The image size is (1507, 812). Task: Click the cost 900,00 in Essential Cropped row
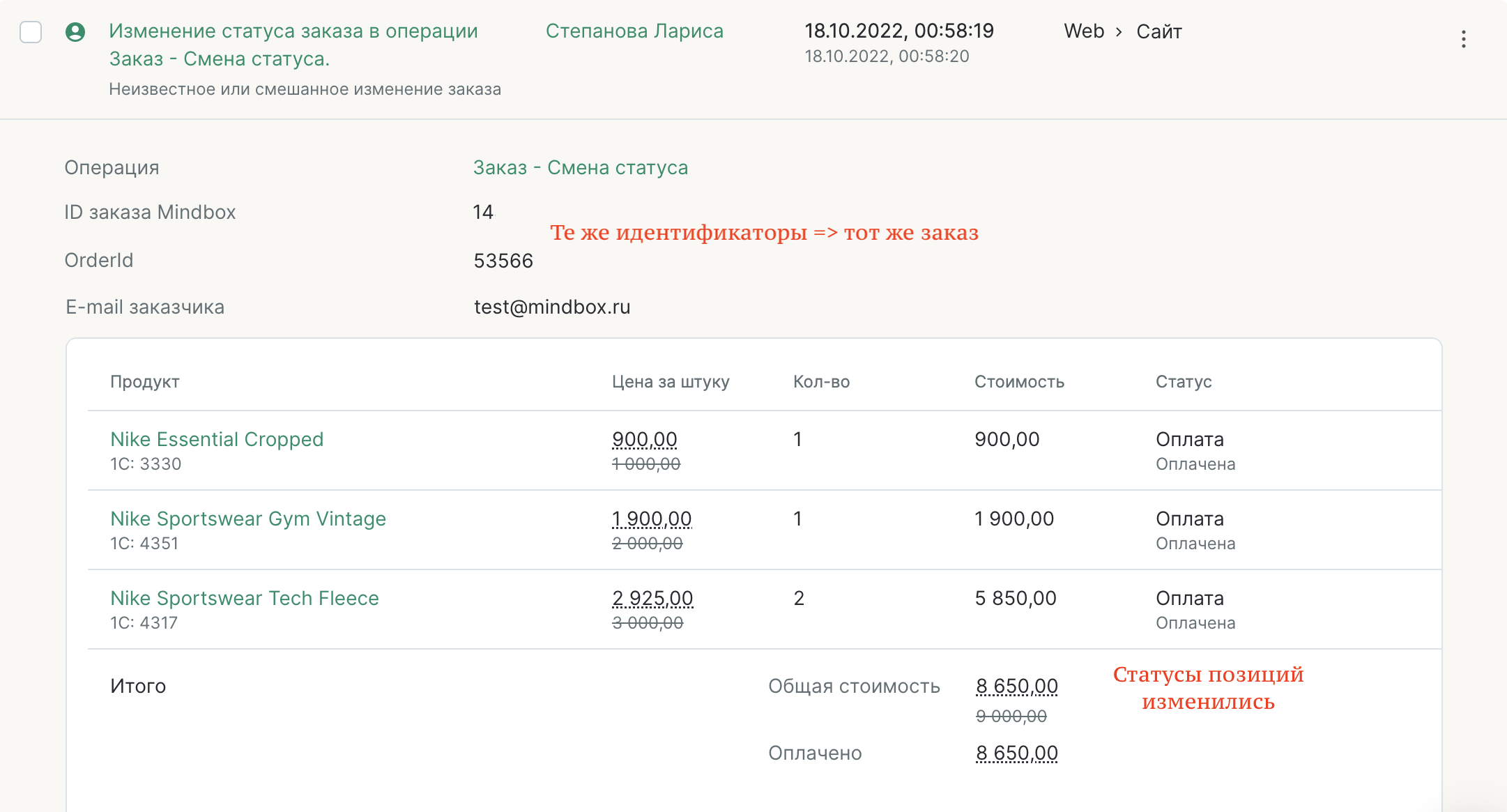coord(1007,439)
